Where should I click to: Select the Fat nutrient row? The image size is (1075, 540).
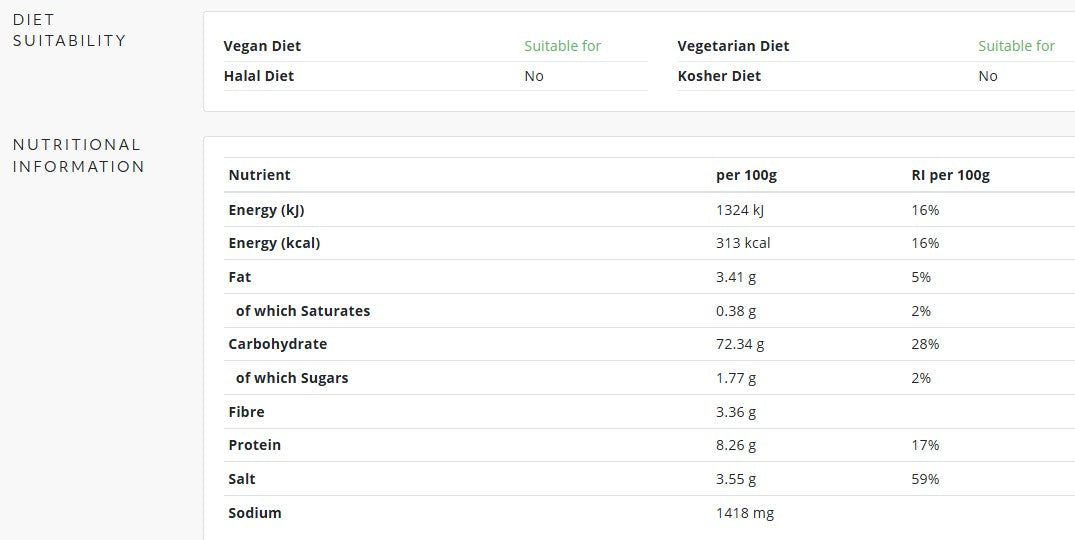coord(649,277)
